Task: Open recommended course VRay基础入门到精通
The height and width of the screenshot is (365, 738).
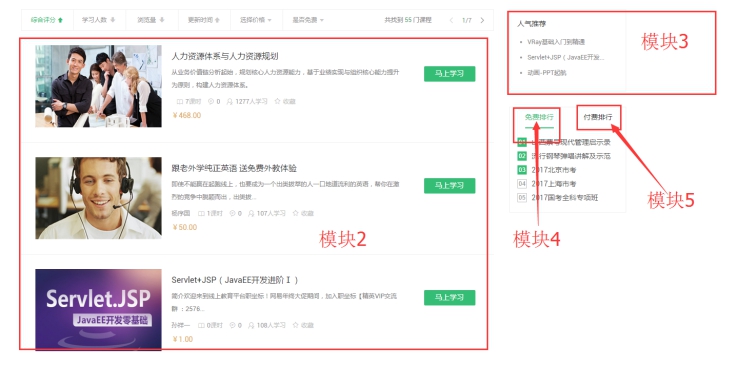Action: point(556,42)
